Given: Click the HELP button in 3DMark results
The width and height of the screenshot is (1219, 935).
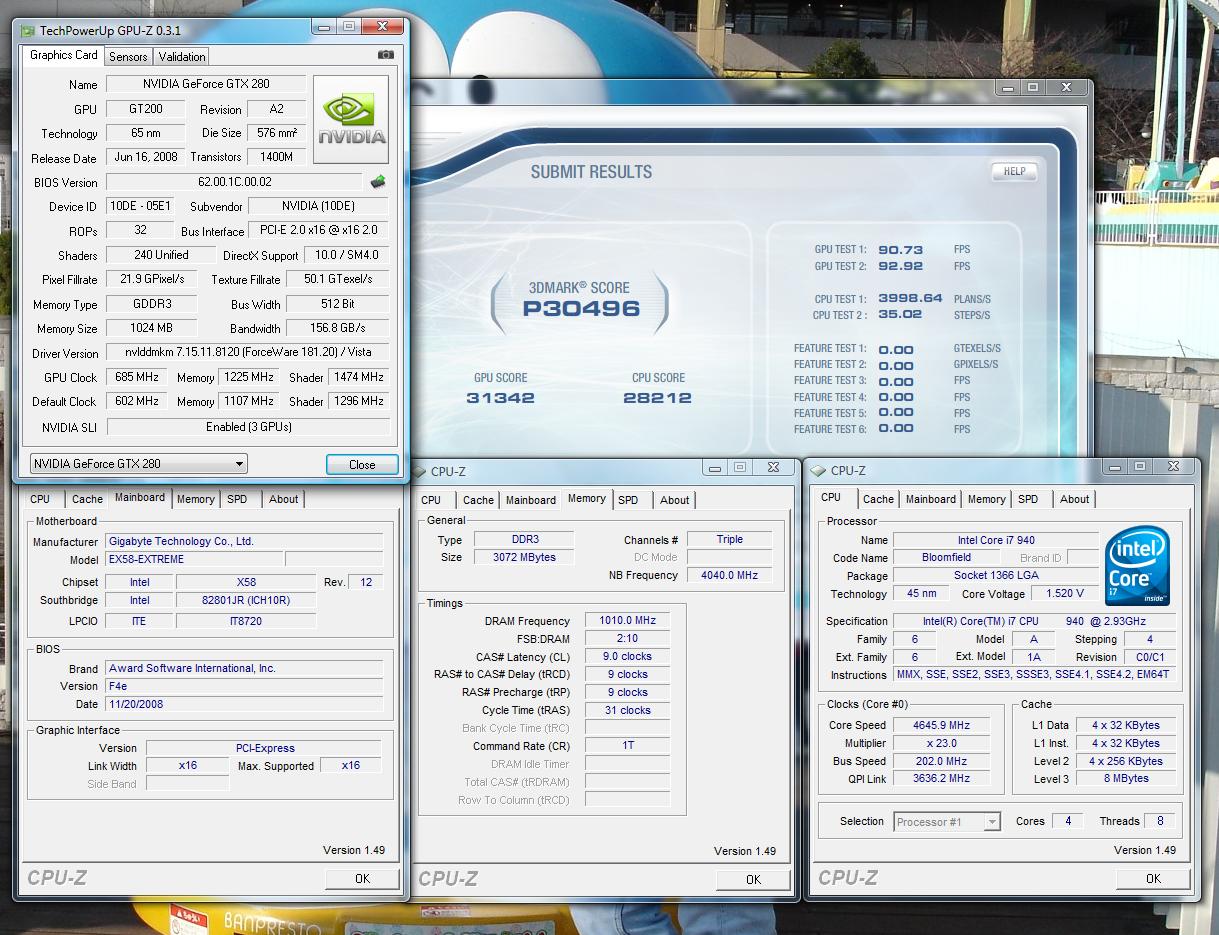Looking at the screenshot, I should point(1014,171).
